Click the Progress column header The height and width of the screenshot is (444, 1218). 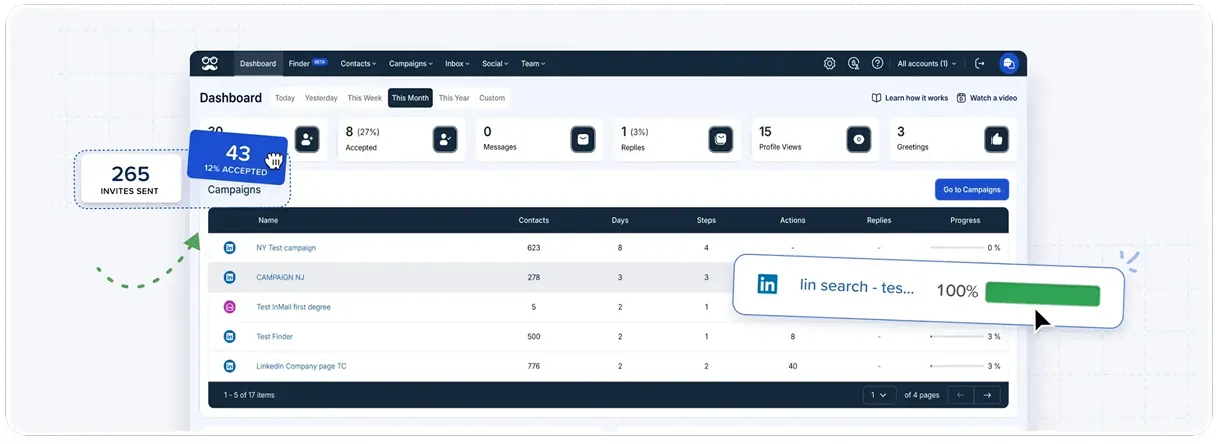(x=965, y=220)
